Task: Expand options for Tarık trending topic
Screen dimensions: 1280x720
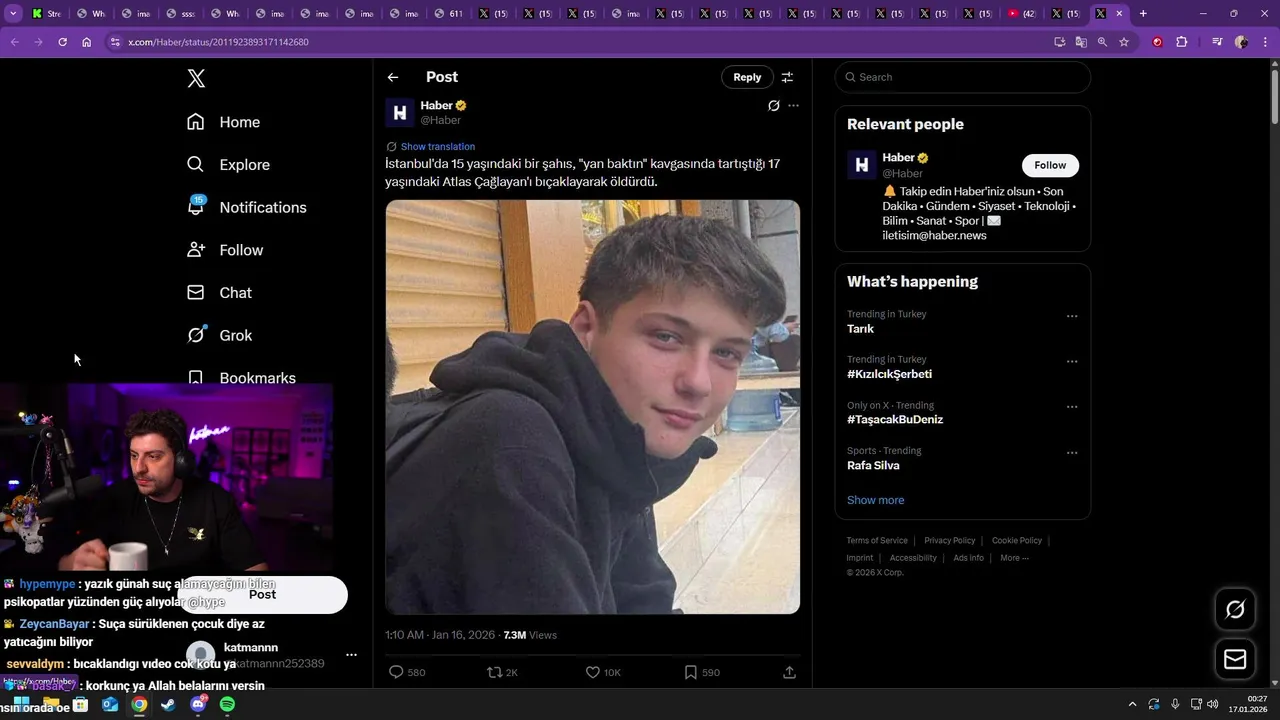Action: [1072, 316]
